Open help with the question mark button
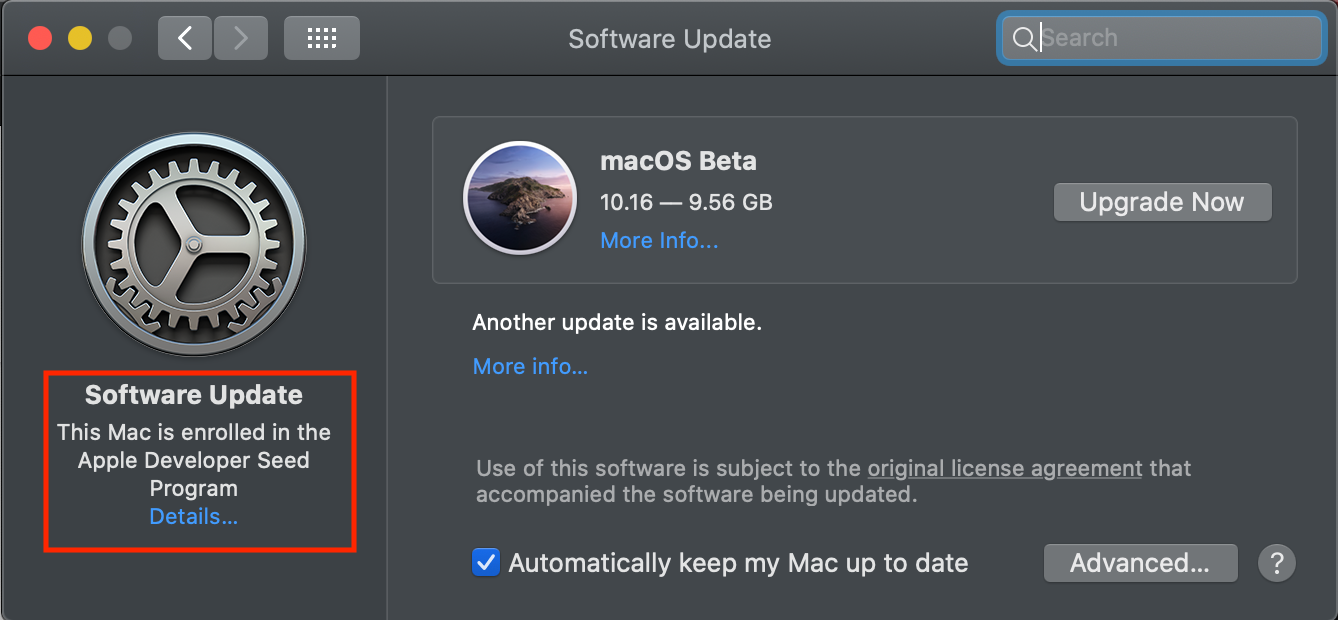 1276,563
